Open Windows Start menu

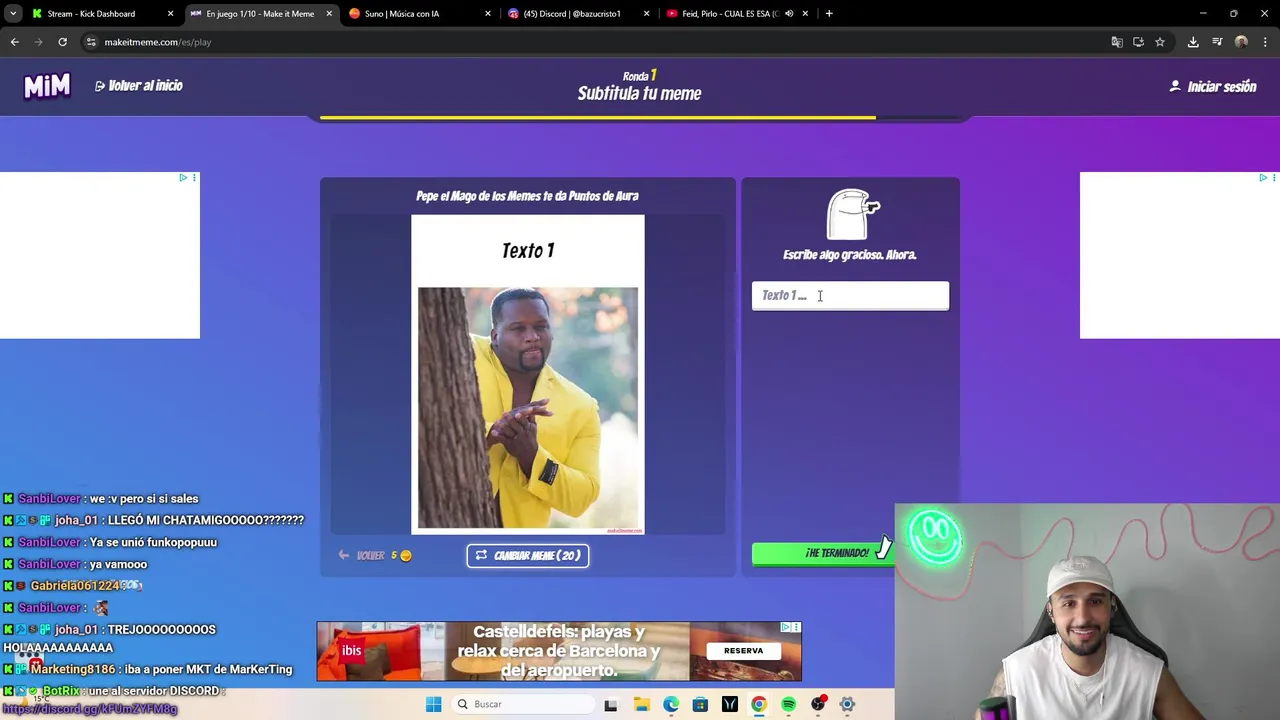click(x=433, y=705)
